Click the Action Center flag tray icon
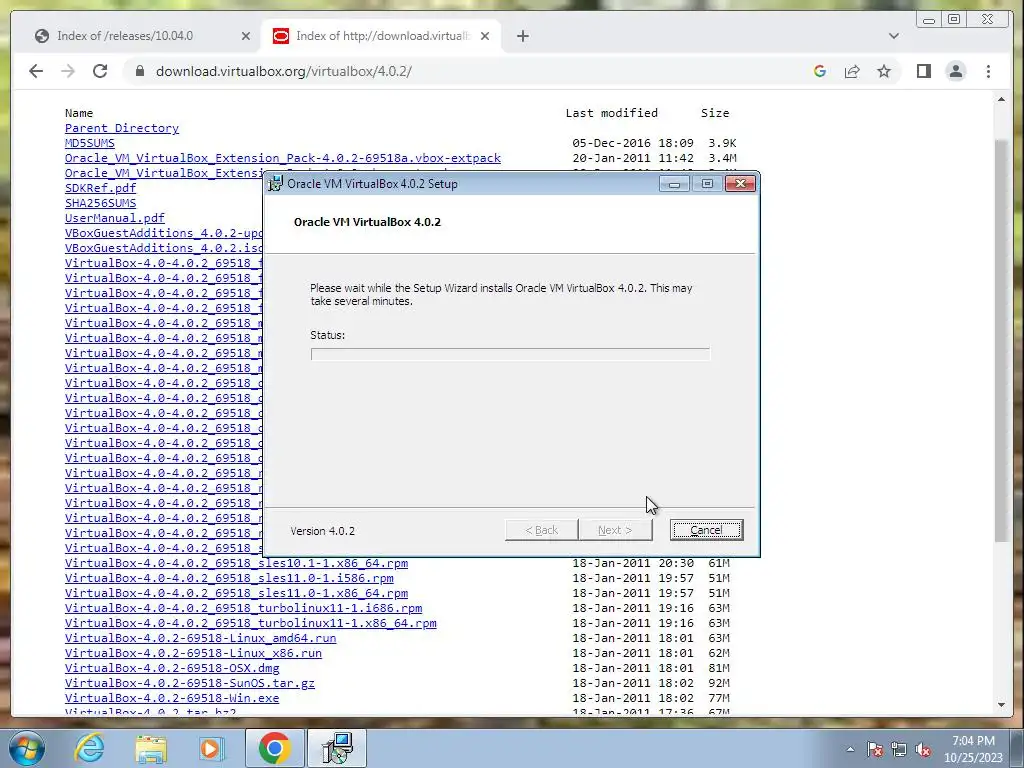The height and width of the screenshot is (768, 1024). [875, 750]
